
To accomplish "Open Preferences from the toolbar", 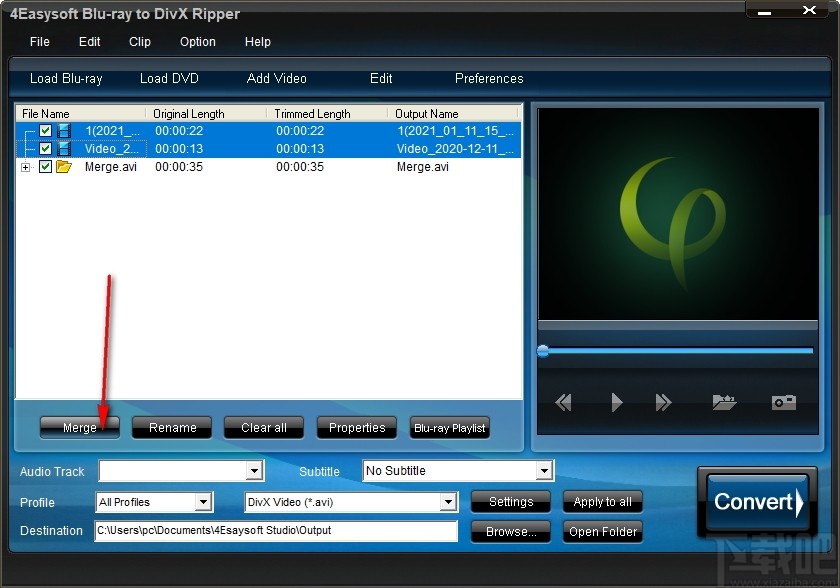I will tap(489, 78).
